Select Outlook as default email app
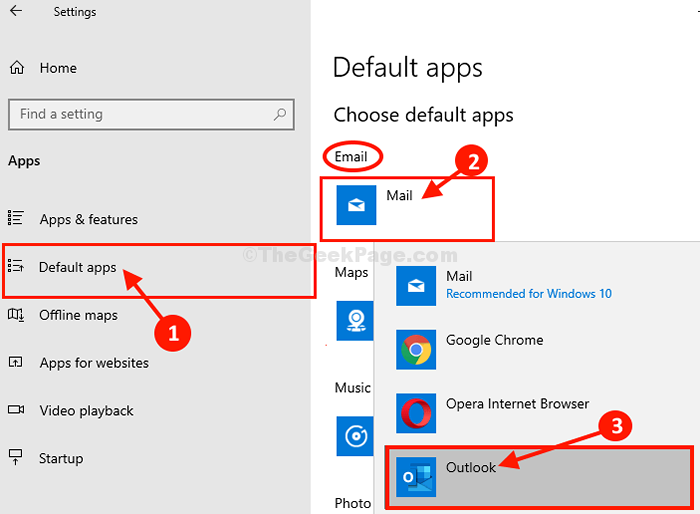 coord(539,477)
